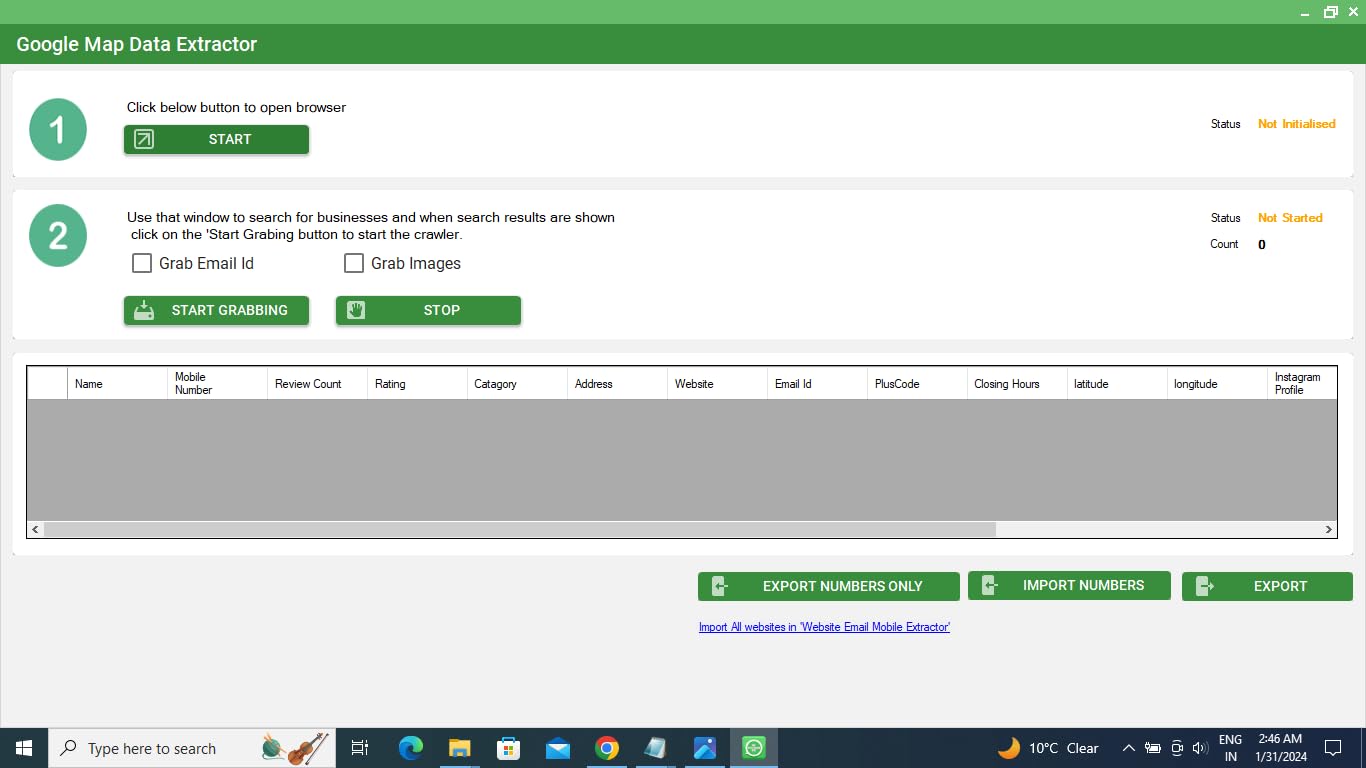Viewport: 1366px width, 768px height.
Task: Select the Email Id column header
Action: [817, 384]
